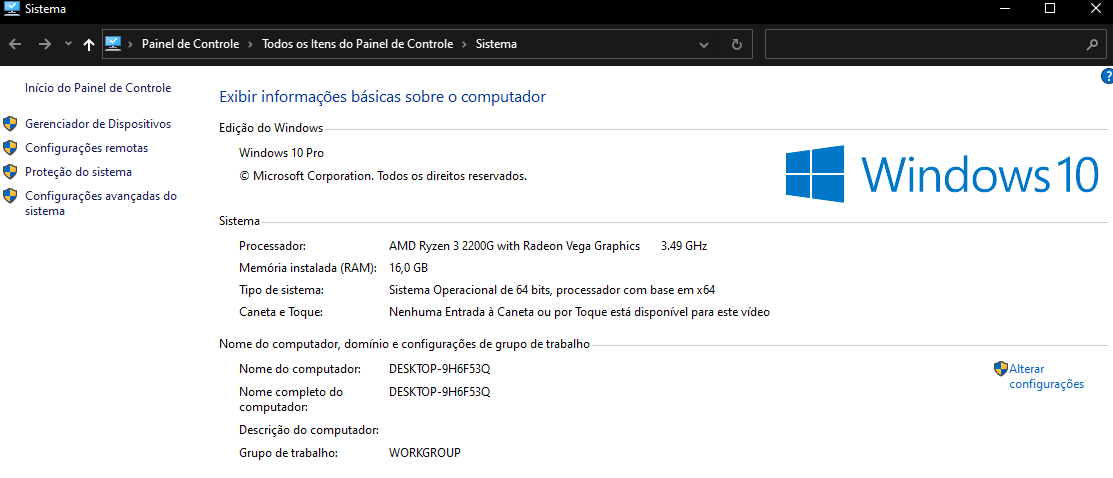This screenshot has width=1113, height=478.
Task: Click shield icon beside Configurações remotas
Action: pos(10,148)
